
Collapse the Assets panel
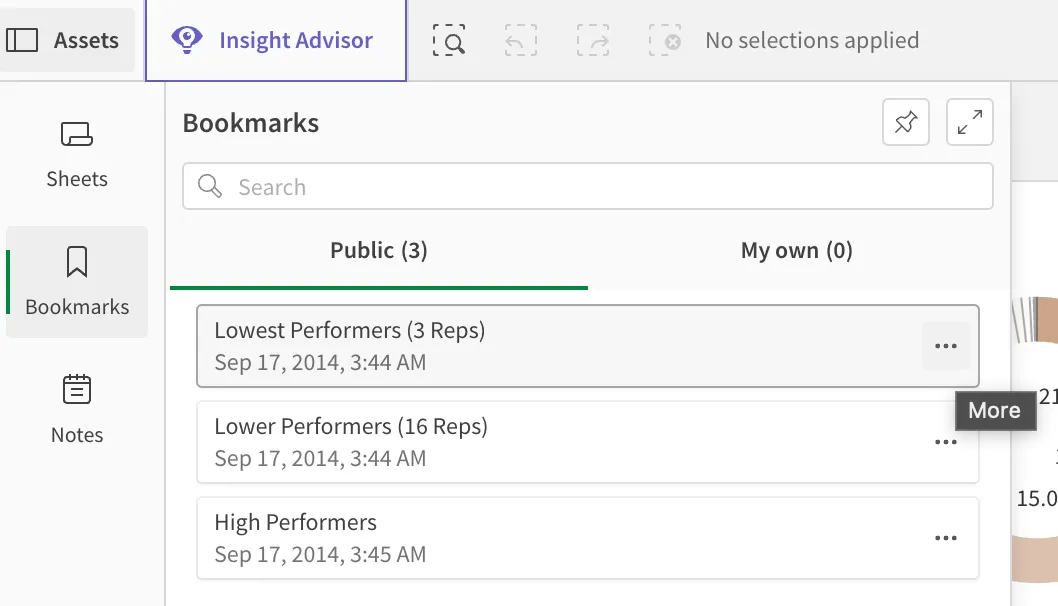click(67, 40)
